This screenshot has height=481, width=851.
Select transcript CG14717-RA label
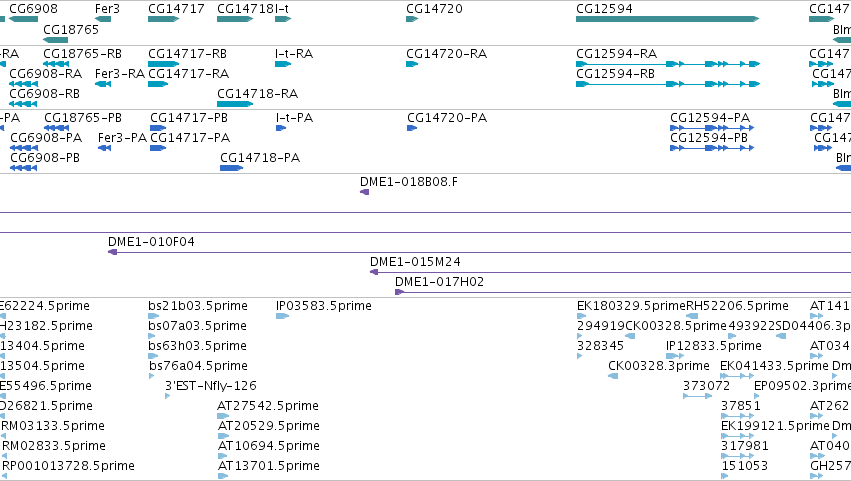pos(189,73)
